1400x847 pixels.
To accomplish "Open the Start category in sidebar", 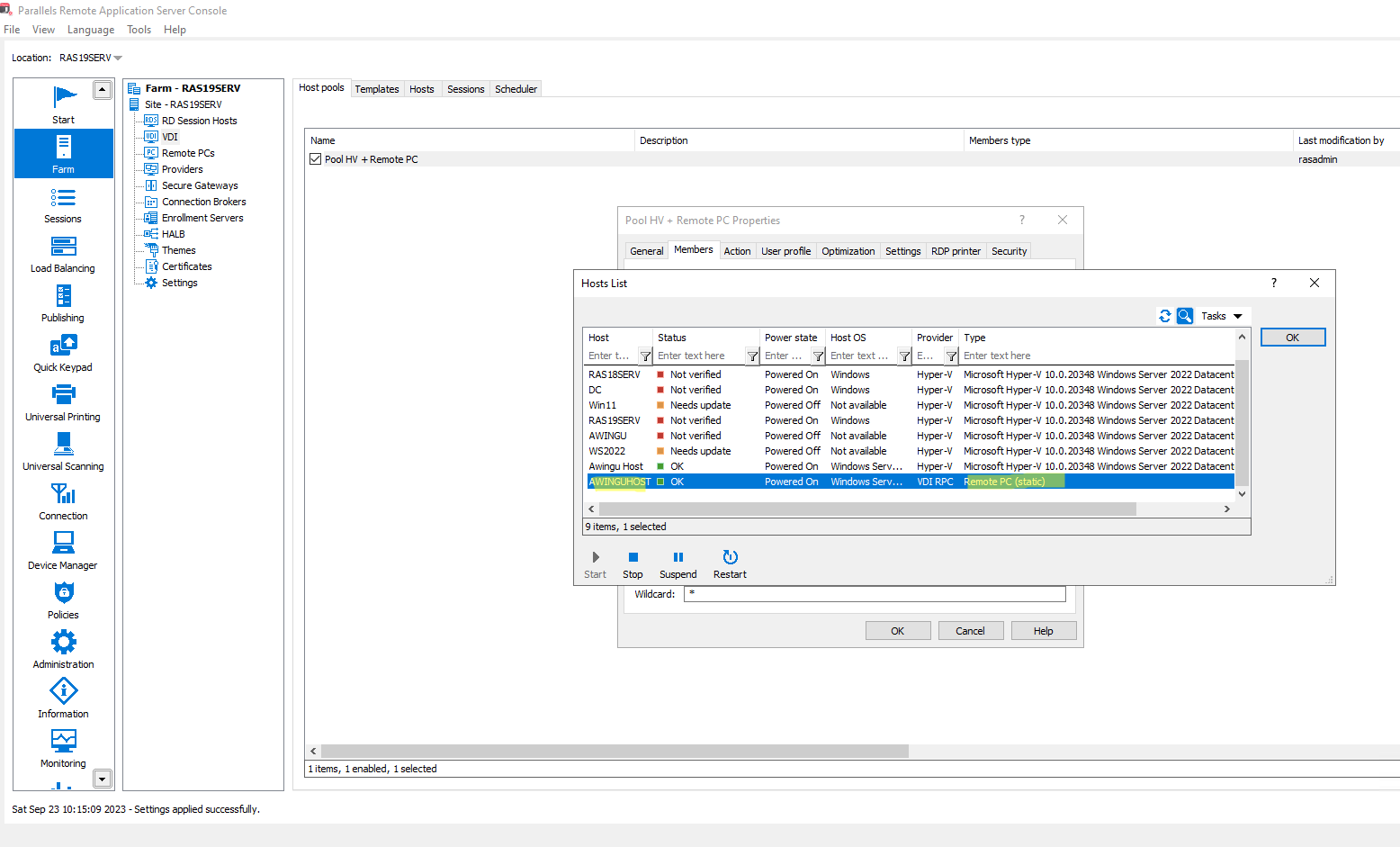I will pos(63,104).
